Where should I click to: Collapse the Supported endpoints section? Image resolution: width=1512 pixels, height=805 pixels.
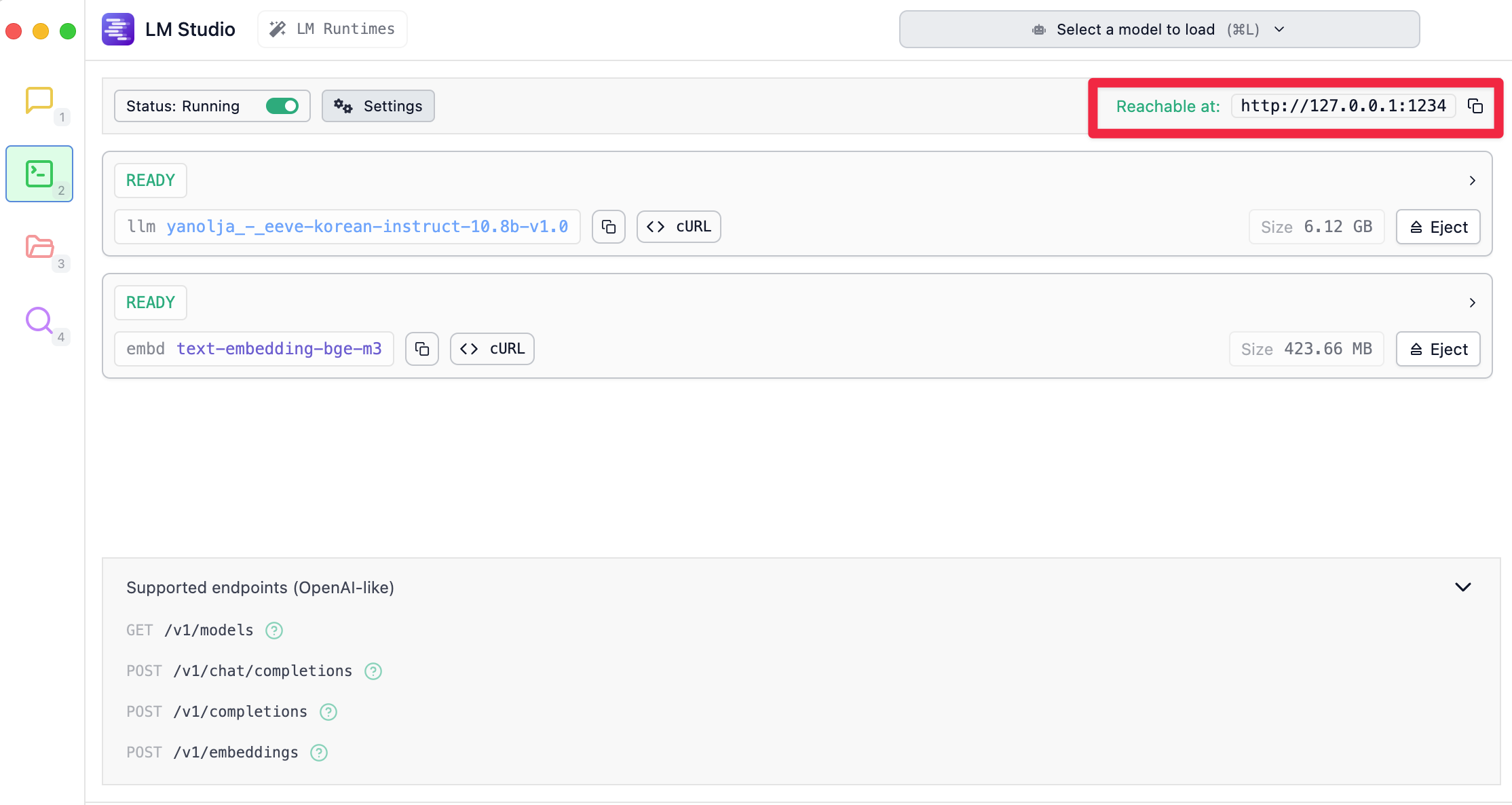click(1463, 587)
